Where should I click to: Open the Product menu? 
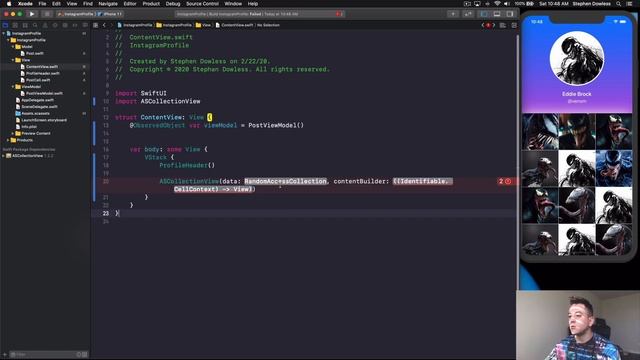pos(151,4)
